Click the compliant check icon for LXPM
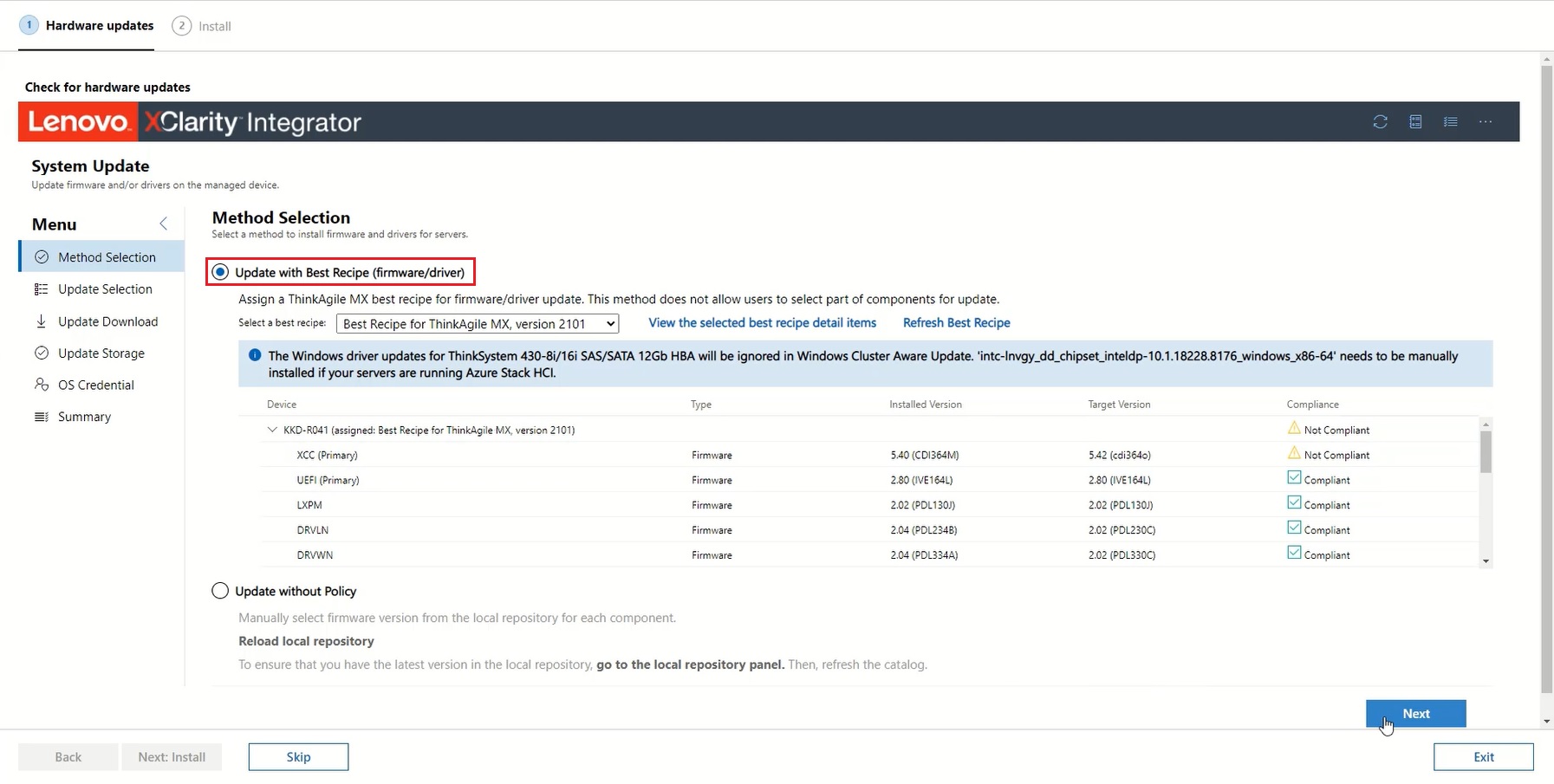The width and height of the screenshot is (1554, 784). [1294, 503]
